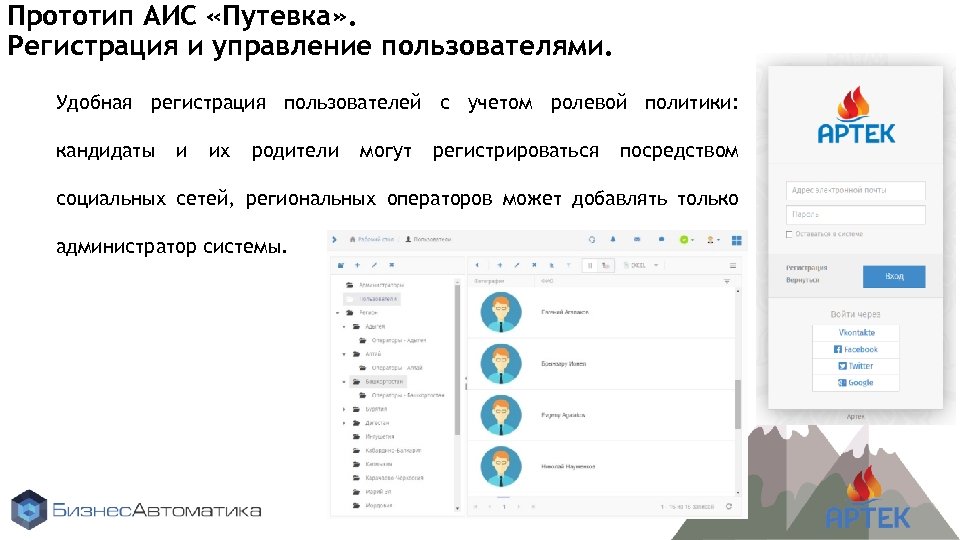Select page 1 in pagination

[x=504, y=507]
